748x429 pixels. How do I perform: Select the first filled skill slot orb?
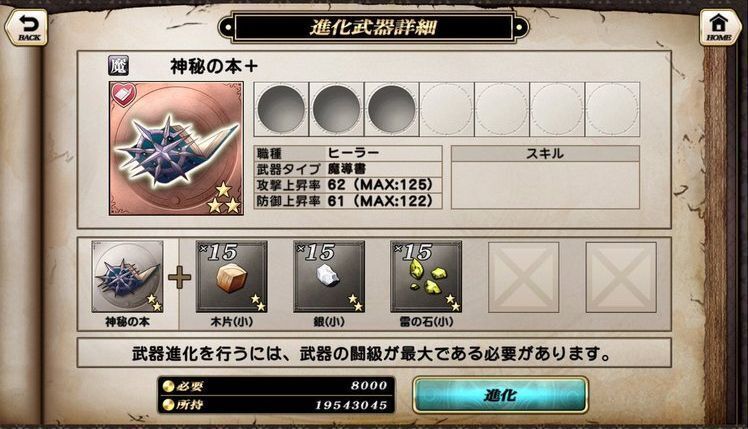click(x=281, y=109)
